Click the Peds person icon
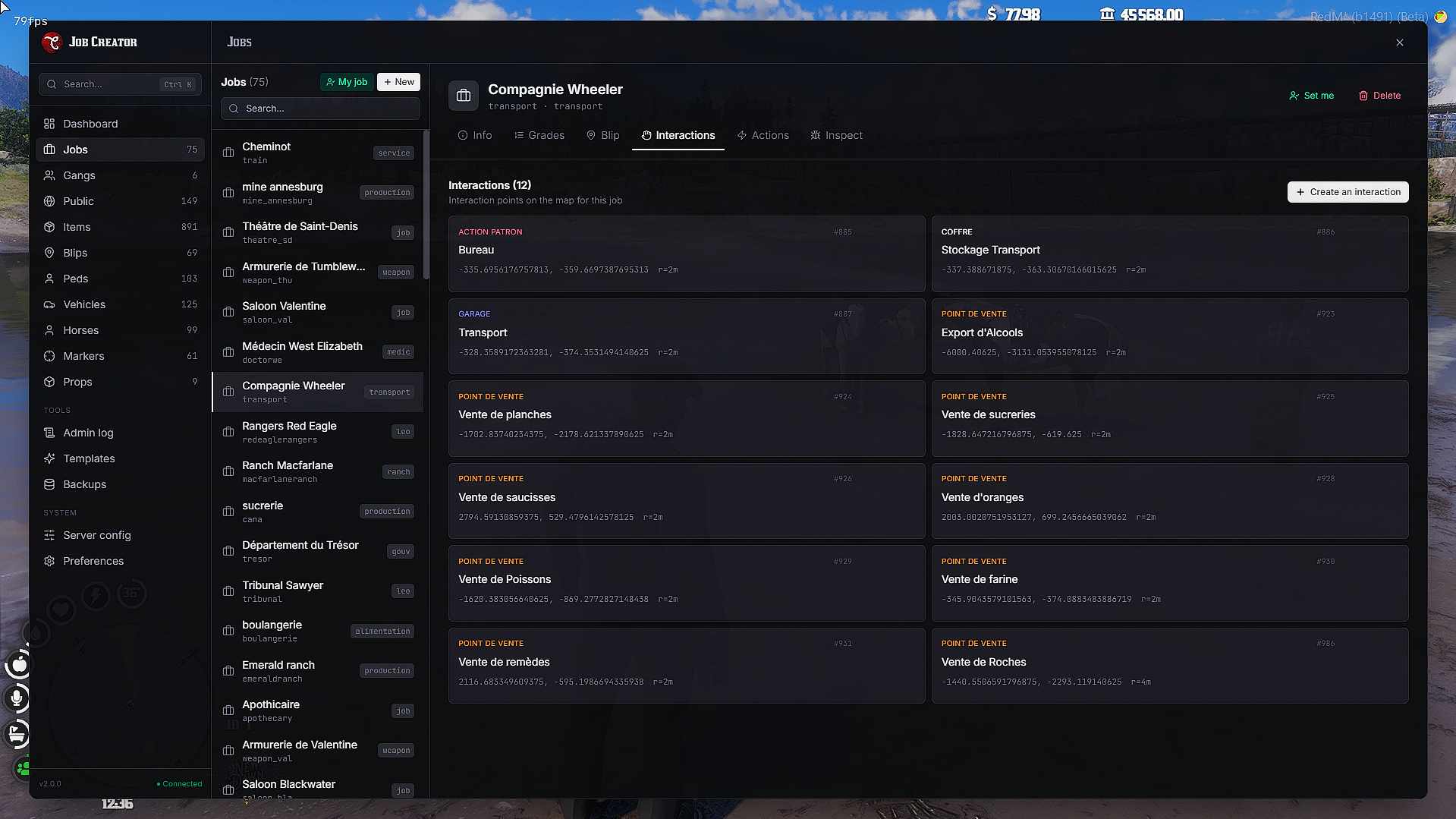This screenshot has width=1456, height=819. (x=49, y=279)
